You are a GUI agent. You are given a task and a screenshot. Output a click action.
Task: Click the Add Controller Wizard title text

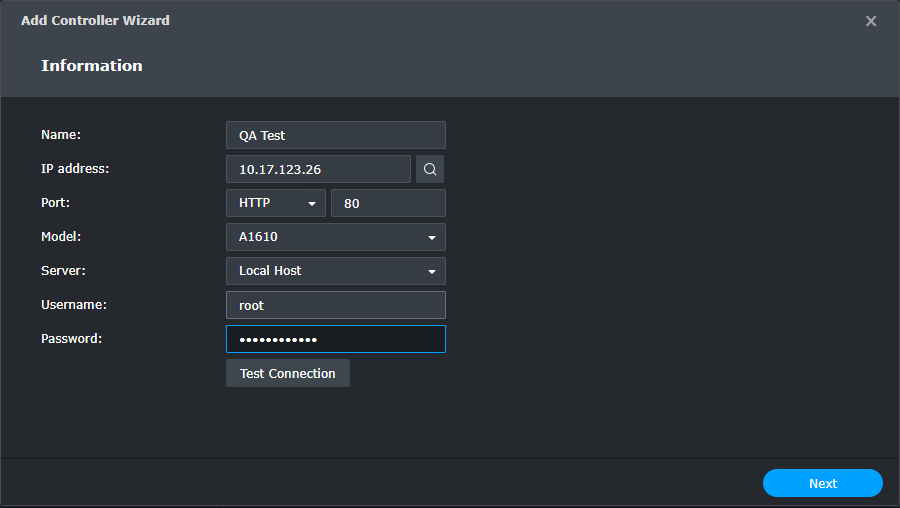click(95, 21)
